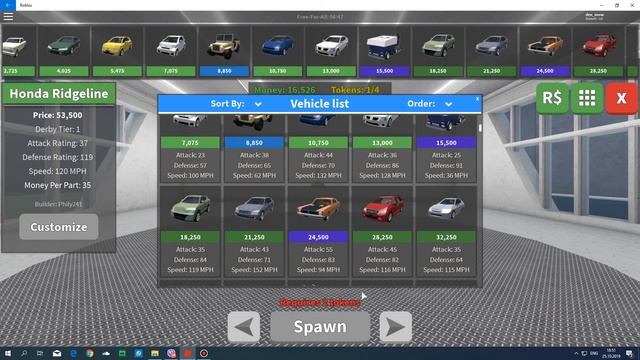The width and height of the screenshot is (640, 360).
Task: Select the 18,250 green car in top strip
Action: tap(438, 51)
